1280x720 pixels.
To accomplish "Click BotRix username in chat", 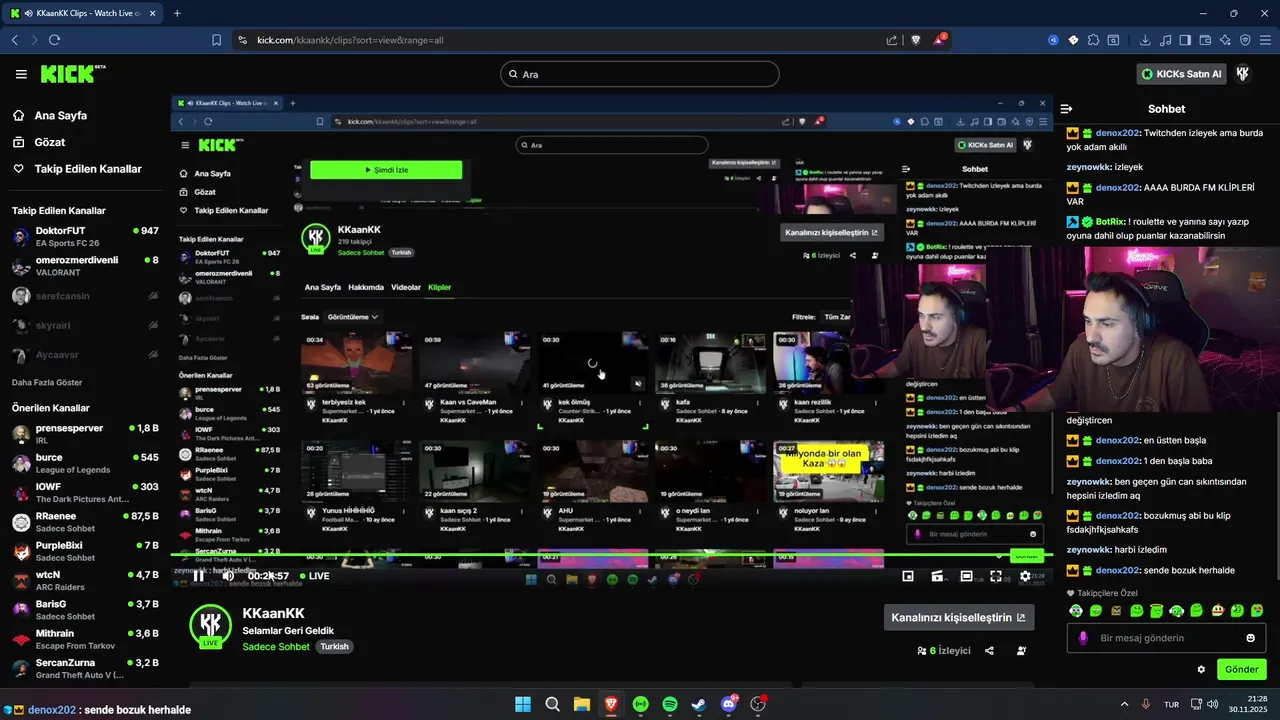I will tap(1110, 222).
